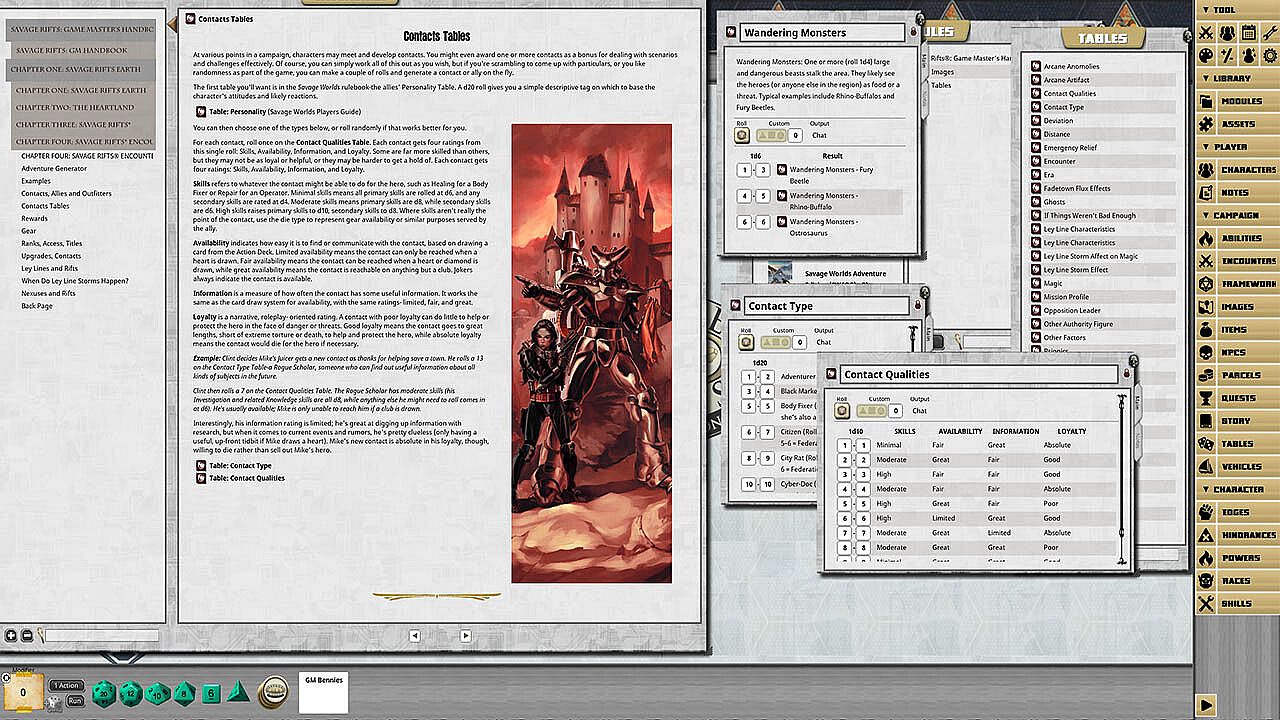Expand Chapter Three: Savage Rifts in the index
The width and height of the screenshot is (1280, 720).
[84, 126]
